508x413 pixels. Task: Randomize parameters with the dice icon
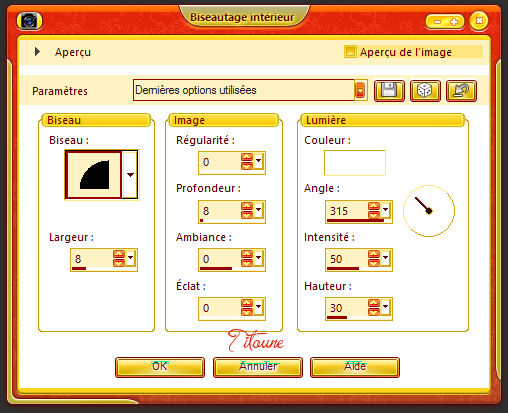(425, 91)
